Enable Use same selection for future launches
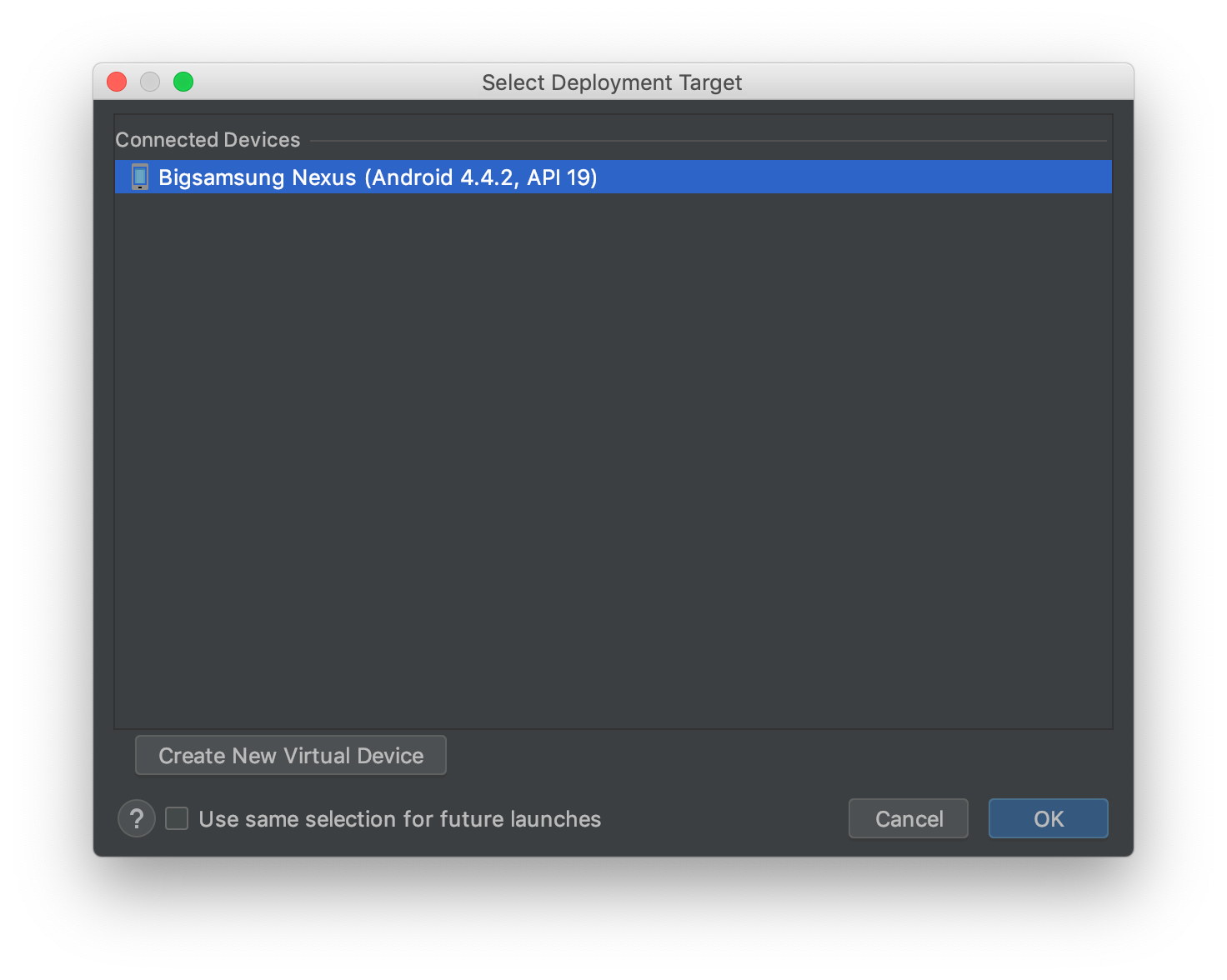Viewport: 1227px width, 980px height. (x=177, y=818)
